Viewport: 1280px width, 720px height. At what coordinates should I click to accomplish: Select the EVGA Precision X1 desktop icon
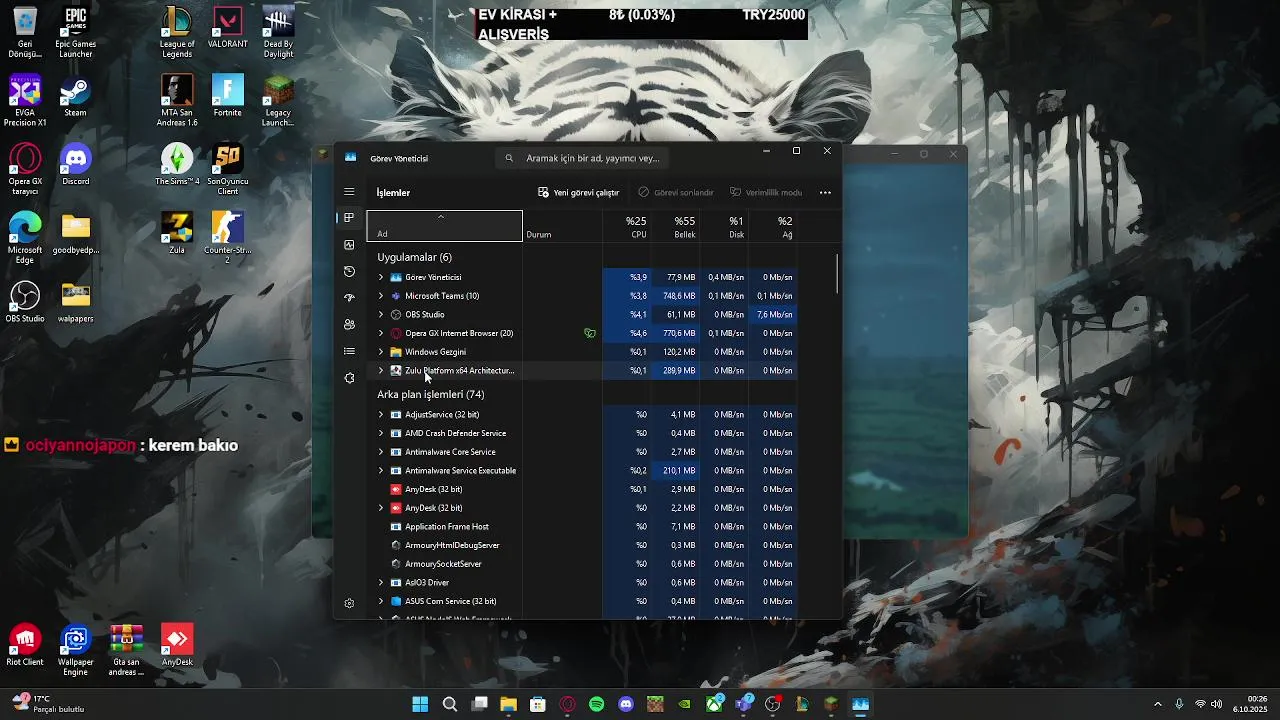pyautogui.click(x=25, y=101)
